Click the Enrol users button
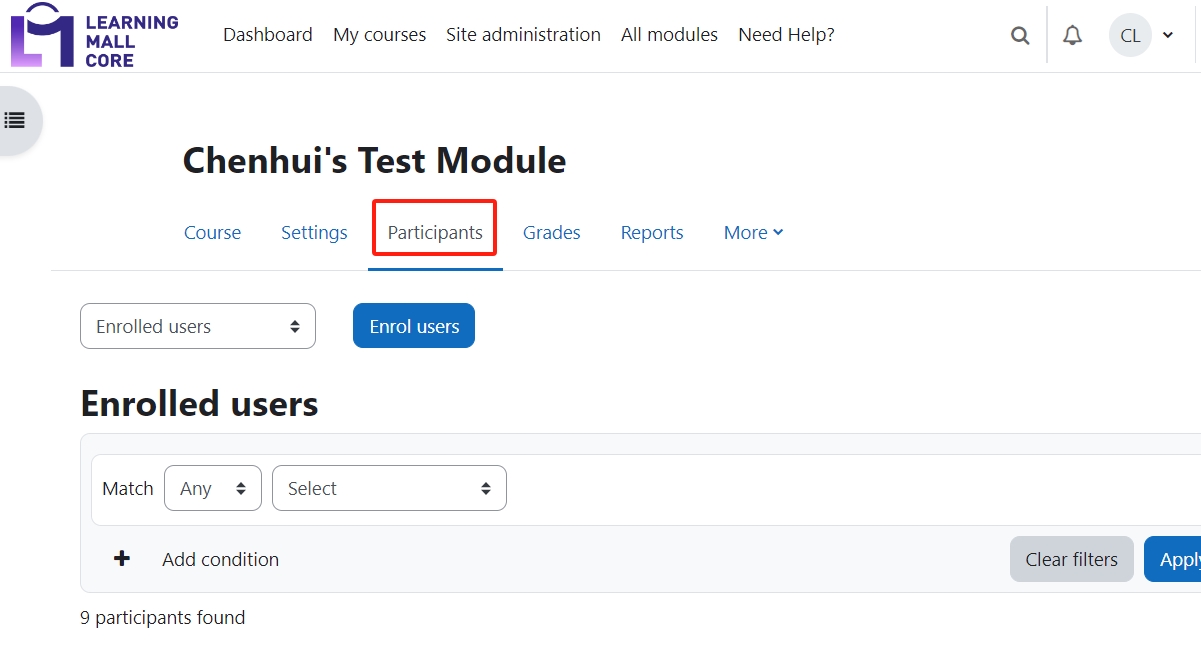This screenshot has height=655, width=1201. [413, 325]
